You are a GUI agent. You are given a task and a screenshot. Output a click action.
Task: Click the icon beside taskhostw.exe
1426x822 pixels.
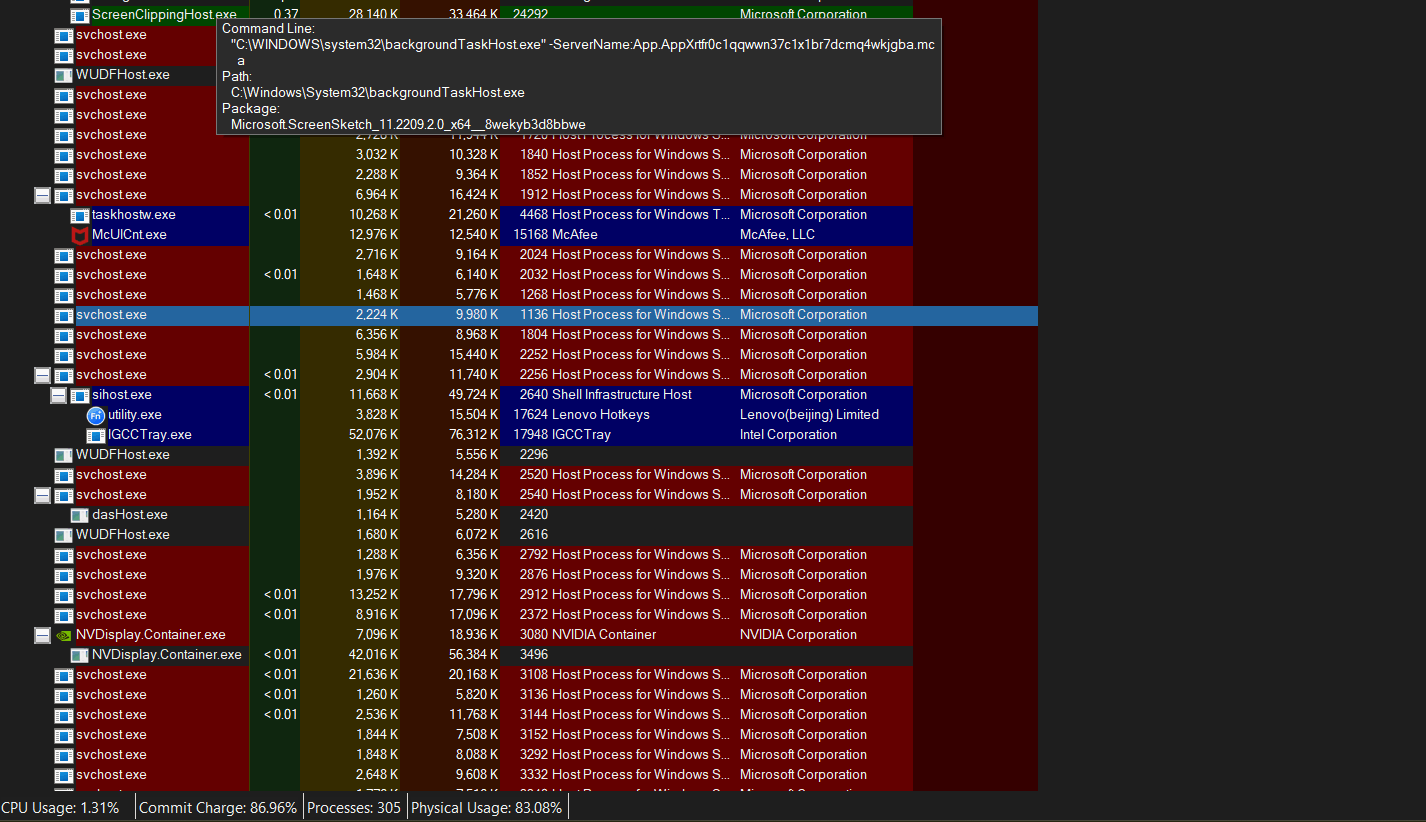pyautogui.click(x=80, y=215)
